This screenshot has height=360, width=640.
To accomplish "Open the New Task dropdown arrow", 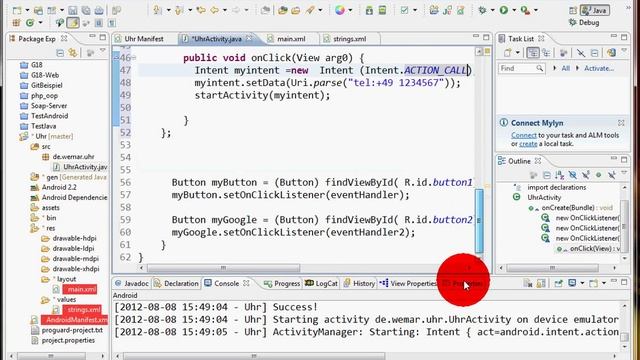I will coord(517,53).
